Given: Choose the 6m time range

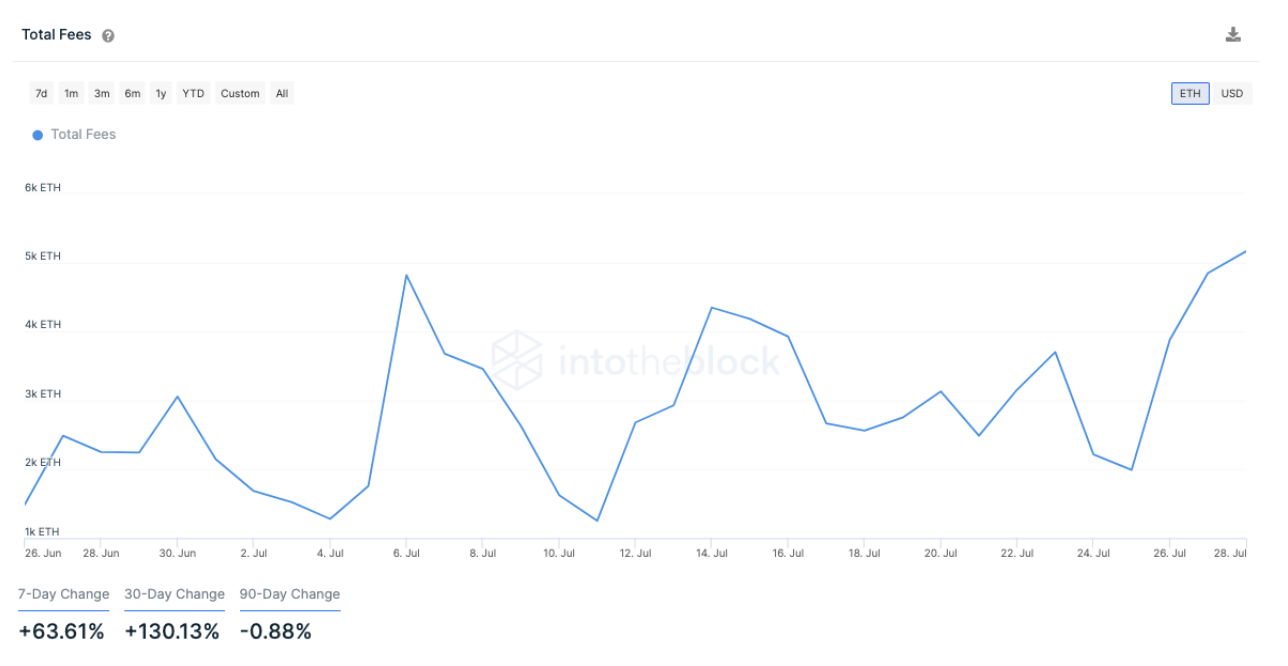Looking at the screenshot, I should 132,94.
